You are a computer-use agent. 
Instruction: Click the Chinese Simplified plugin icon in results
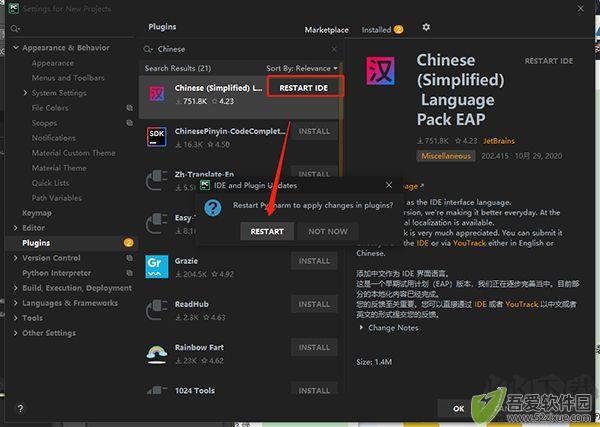click(157, 94)
